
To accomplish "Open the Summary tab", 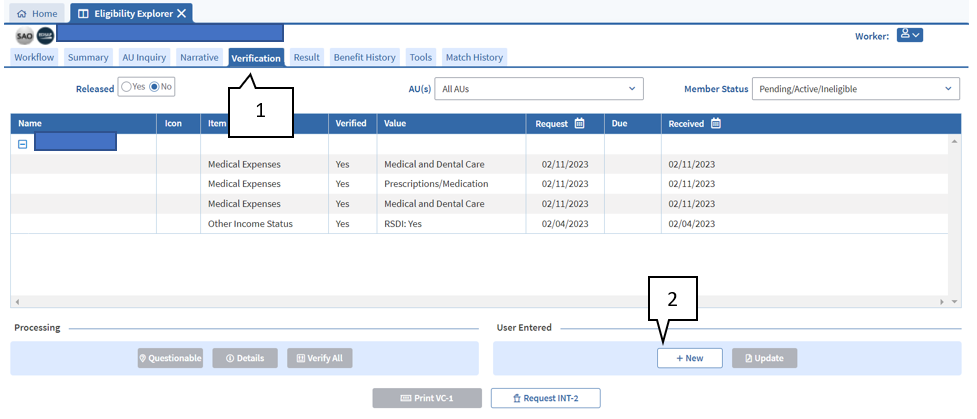I will pyautogui.click(x=88, y=57).
